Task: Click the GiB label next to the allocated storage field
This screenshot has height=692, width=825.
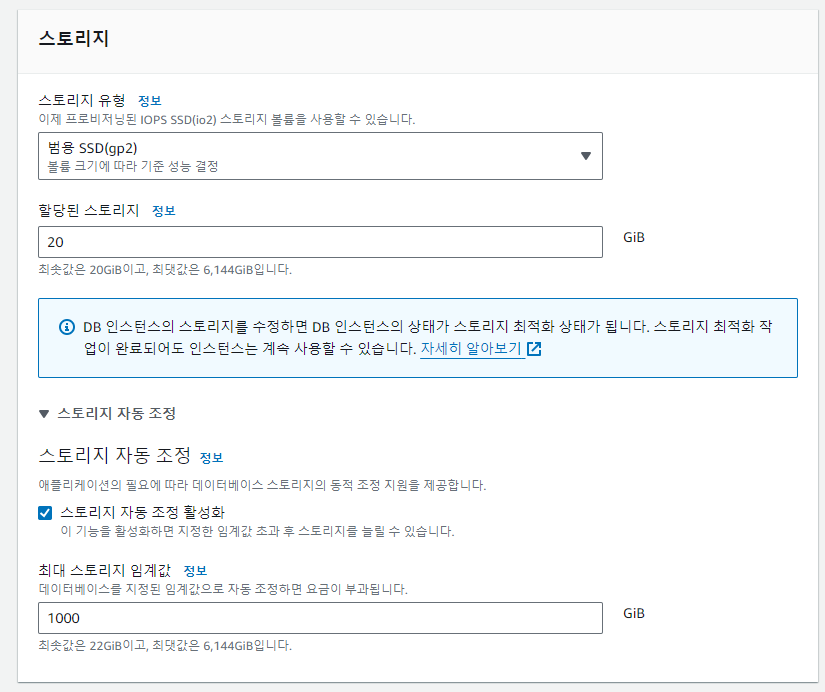Action: point(633,237)
